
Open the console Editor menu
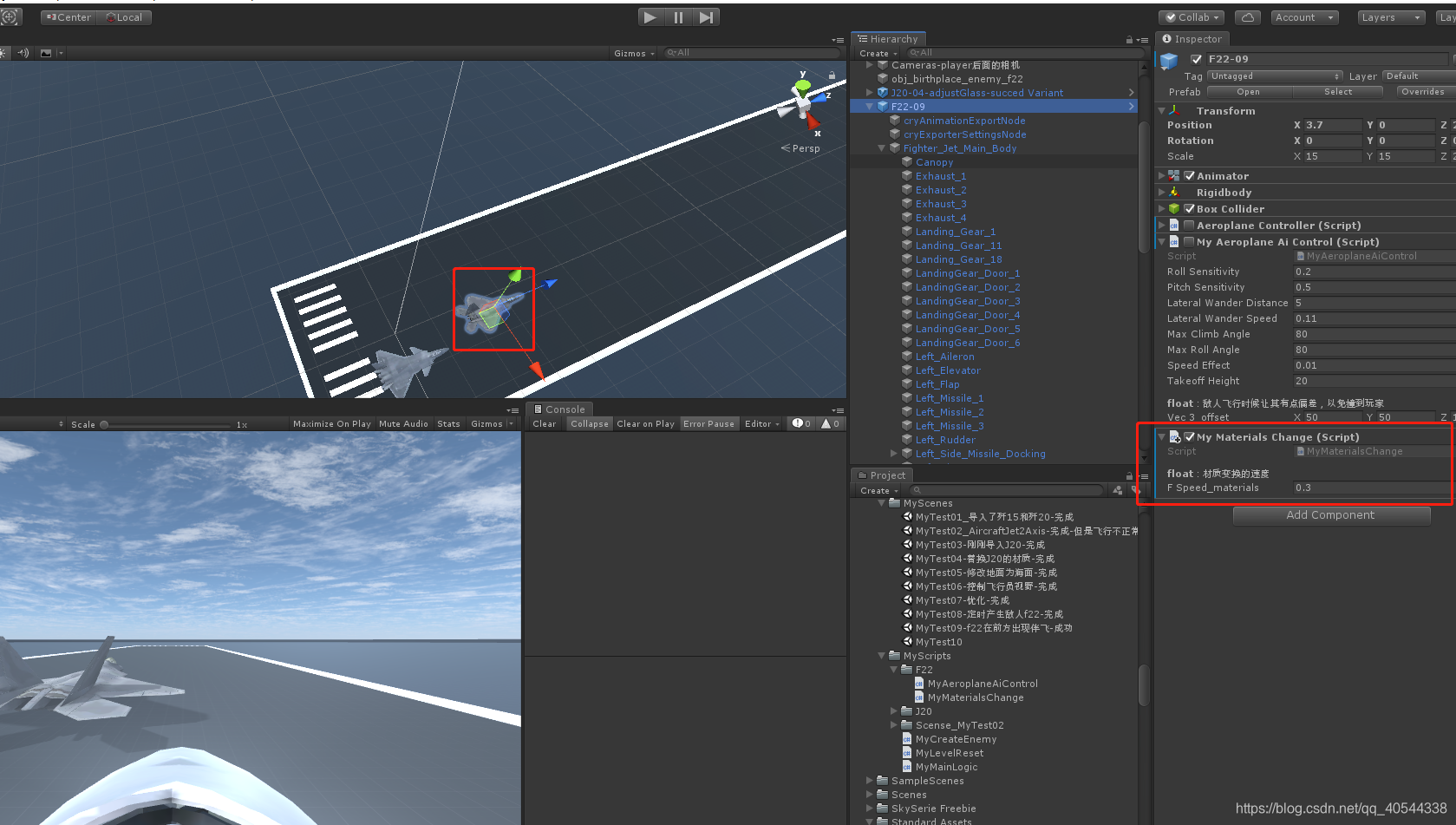(x=761, y=424)
